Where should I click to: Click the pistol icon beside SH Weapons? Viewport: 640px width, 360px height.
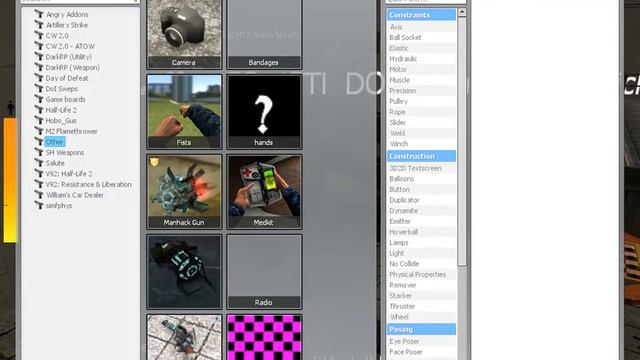click(x=39, y=152)
